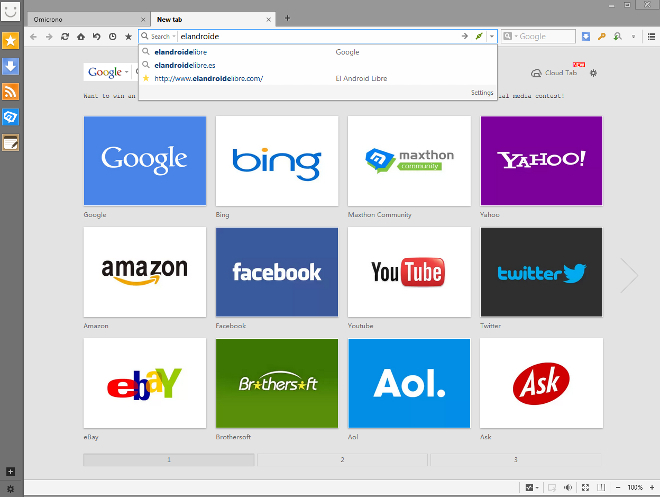660x497 pixels.
Task: Open the SkyNote notepad sidebar icon
Action: pos(11,143)
